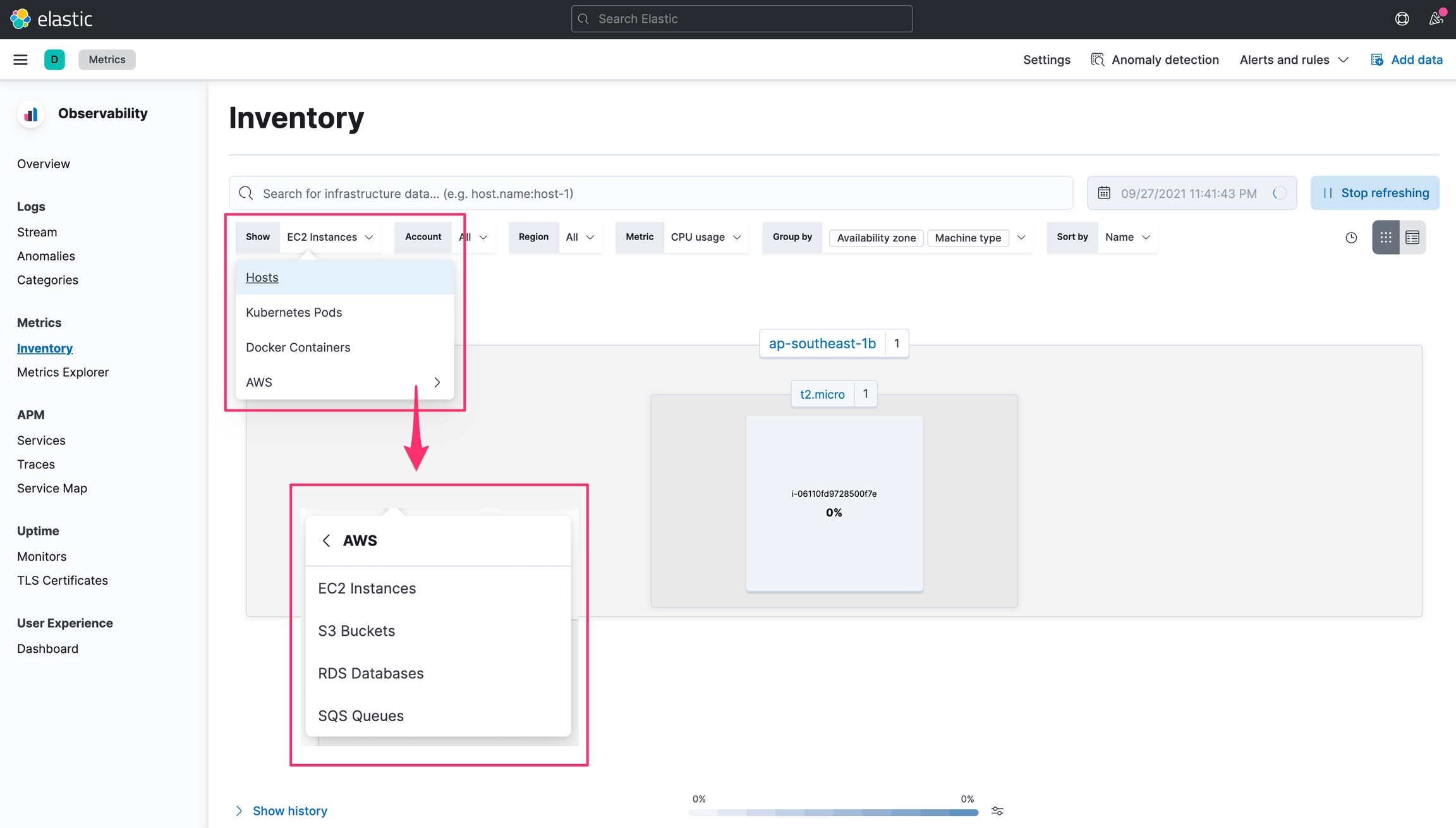The image size is (1456, 828).
Task: Click legend options slider icon
Action: (x=997, y=811)
